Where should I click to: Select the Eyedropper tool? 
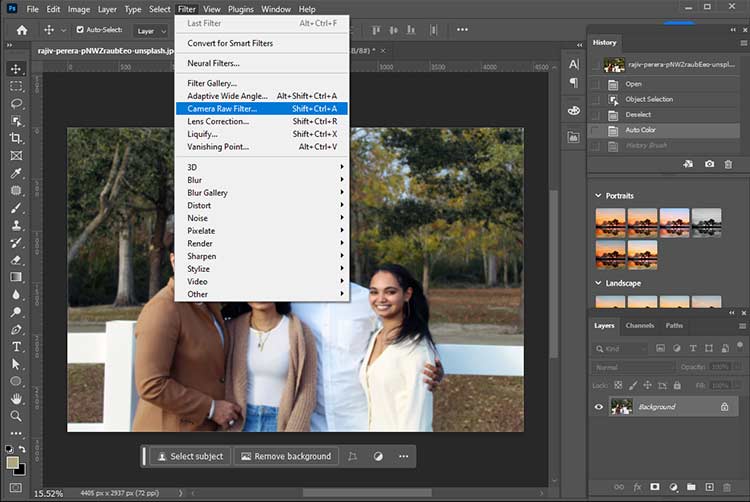[16, 173]
